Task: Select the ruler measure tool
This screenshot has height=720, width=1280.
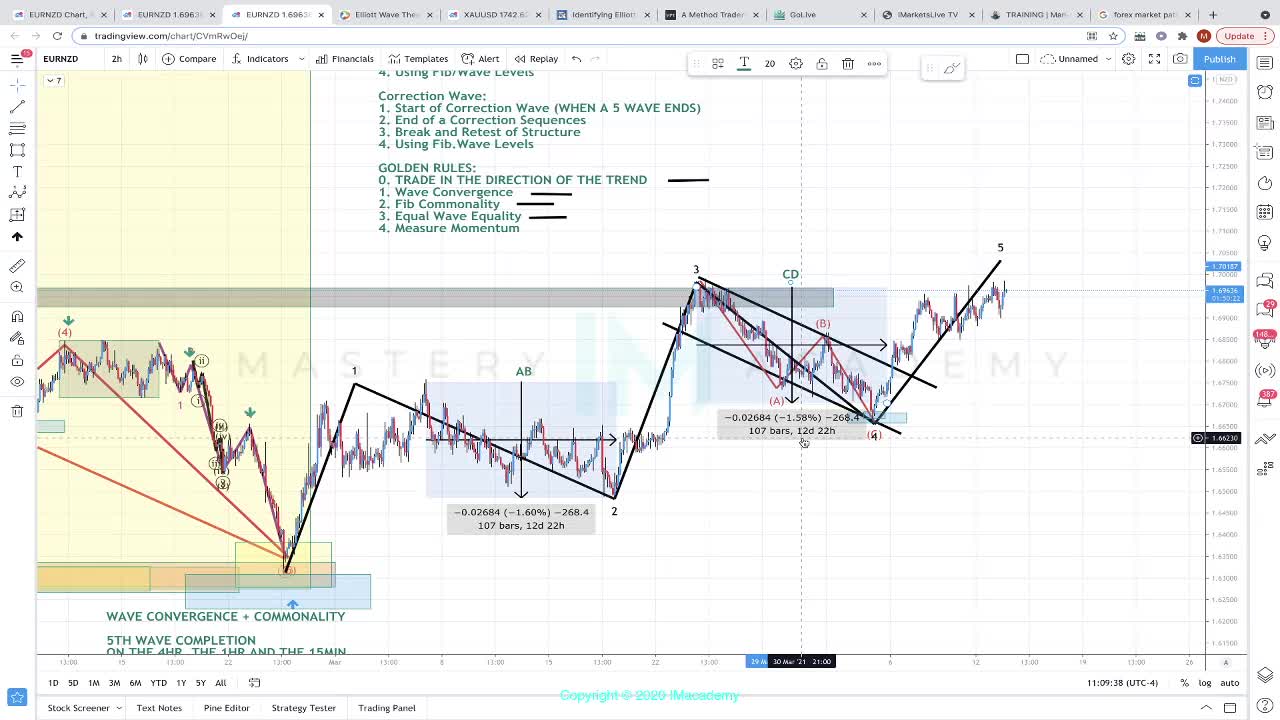Action: click(17, 266)
